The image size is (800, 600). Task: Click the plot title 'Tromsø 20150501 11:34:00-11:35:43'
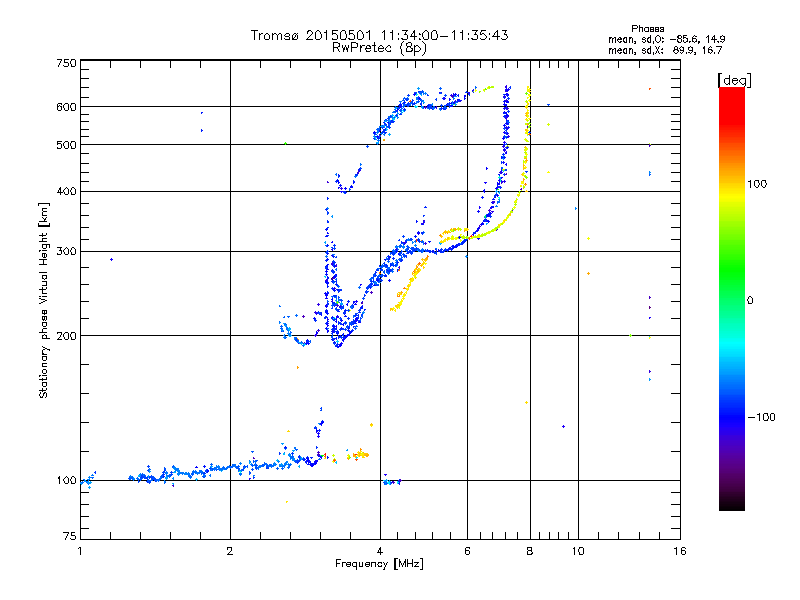[379, 35]
